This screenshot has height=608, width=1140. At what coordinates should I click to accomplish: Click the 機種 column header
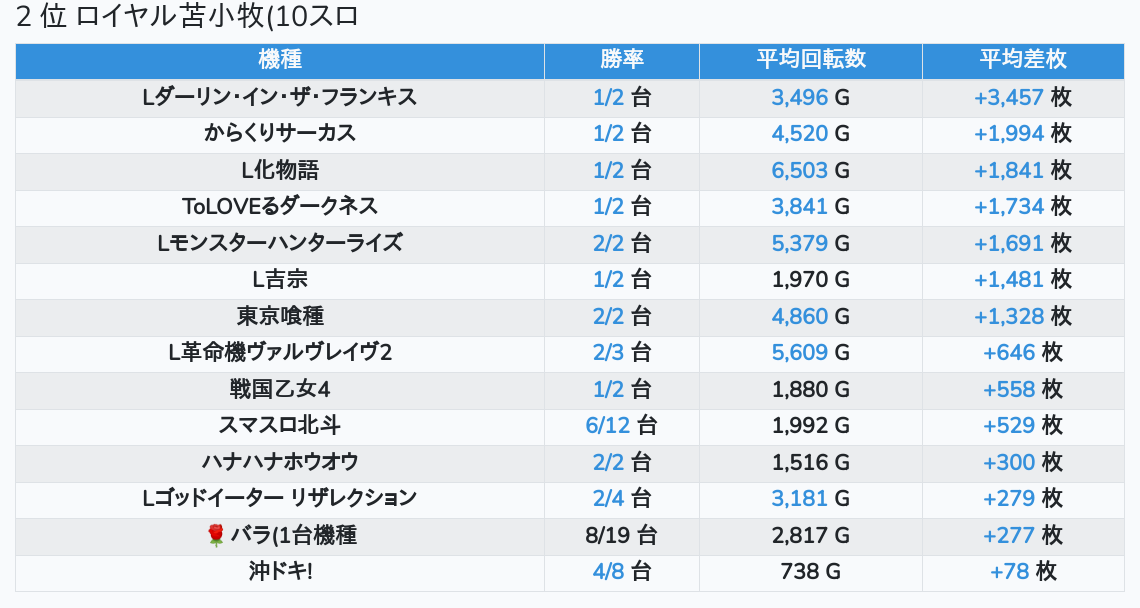280,60
